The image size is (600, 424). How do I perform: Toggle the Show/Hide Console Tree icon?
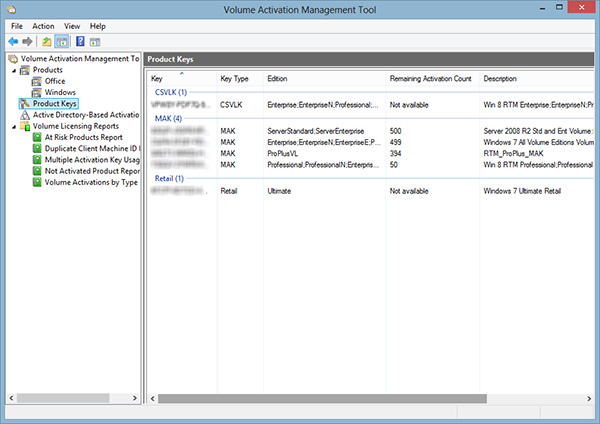tap(61, 42)
